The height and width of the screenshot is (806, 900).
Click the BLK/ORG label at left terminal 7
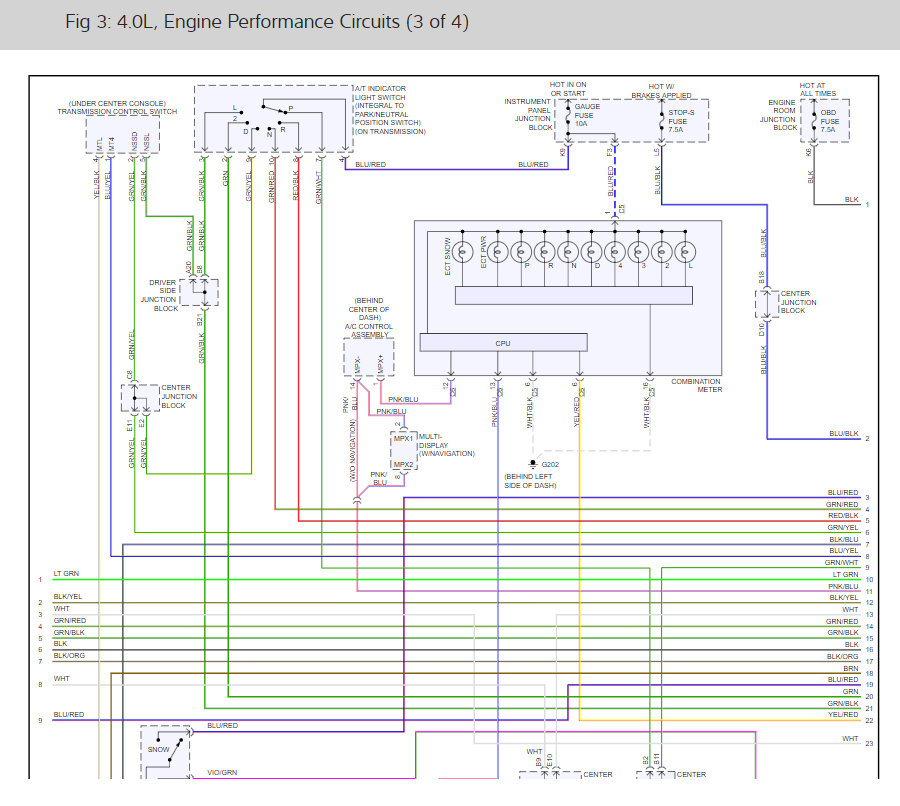click(69, 656)
